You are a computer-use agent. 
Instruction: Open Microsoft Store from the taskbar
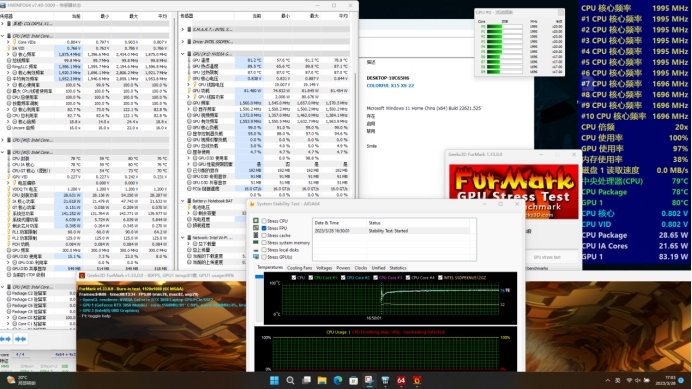coord(353,380)
